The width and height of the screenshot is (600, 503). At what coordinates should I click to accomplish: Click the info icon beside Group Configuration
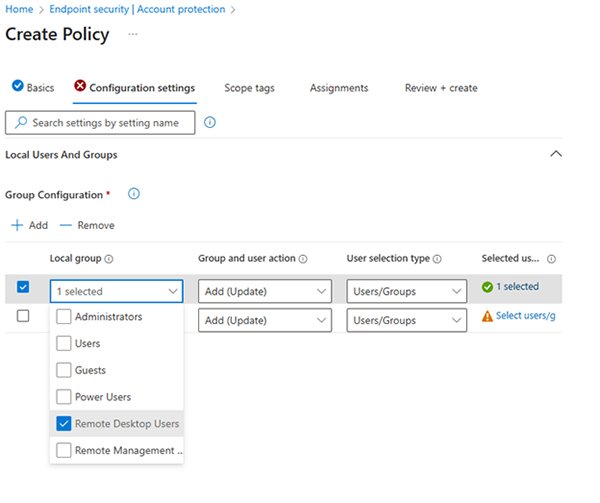134,194
